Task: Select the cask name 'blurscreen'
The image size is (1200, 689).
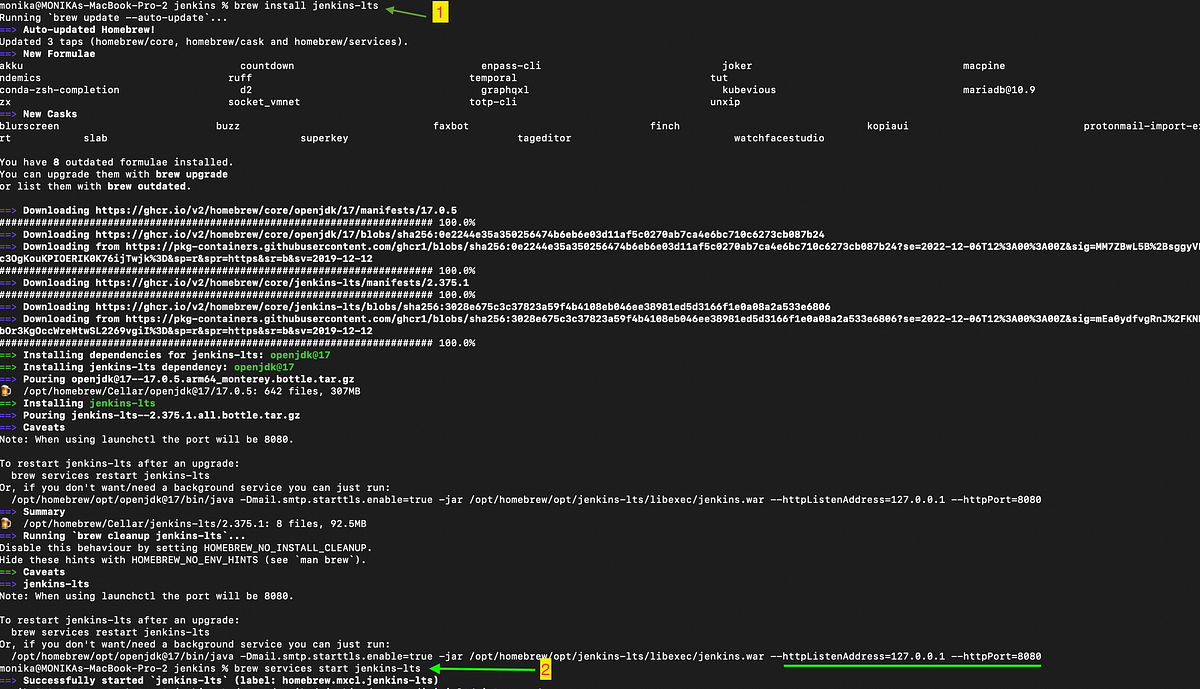Action: pos(30,126)
